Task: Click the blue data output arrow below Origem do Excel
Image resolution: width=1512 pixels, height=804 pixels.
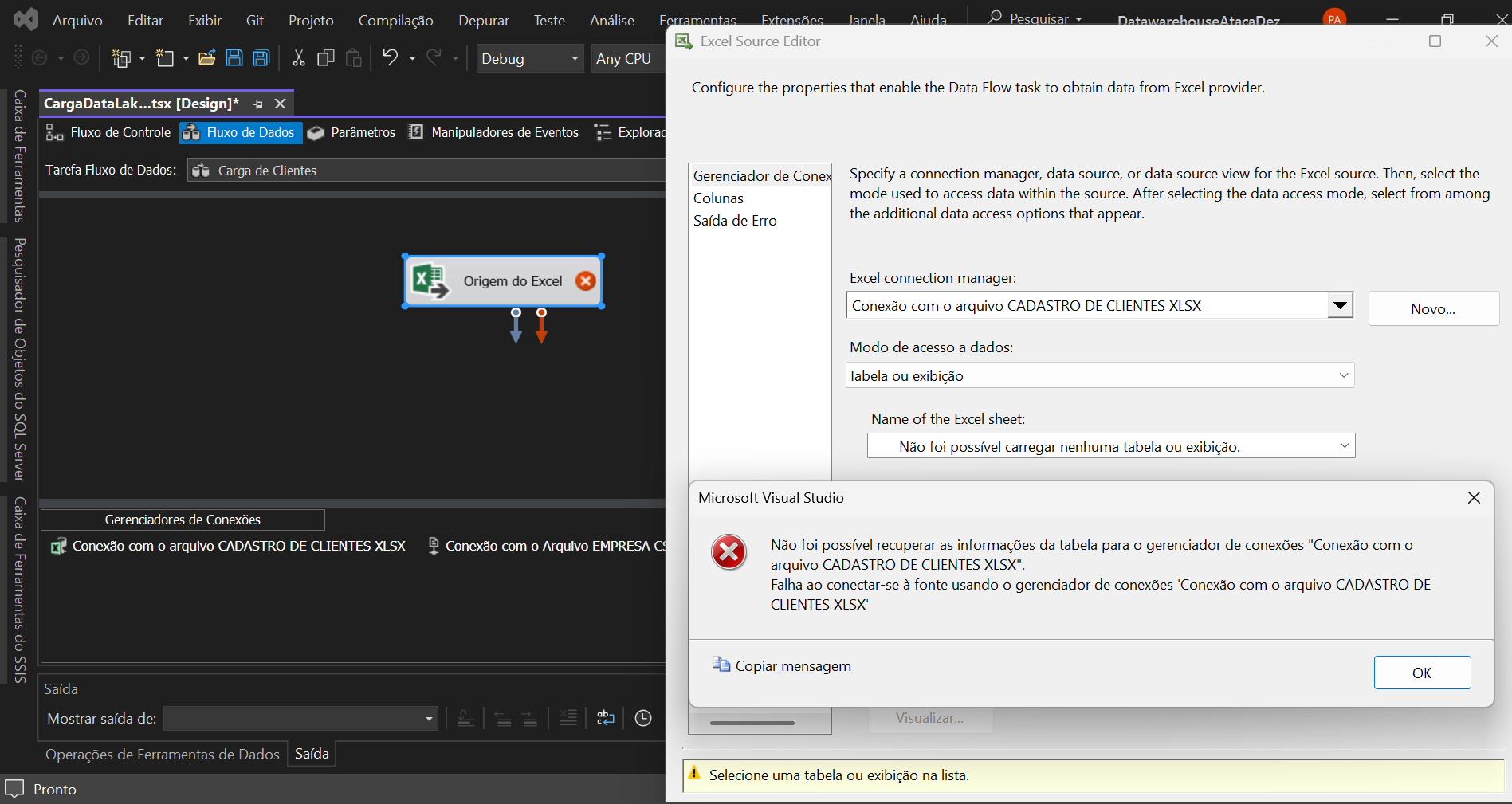Action: 516,326
